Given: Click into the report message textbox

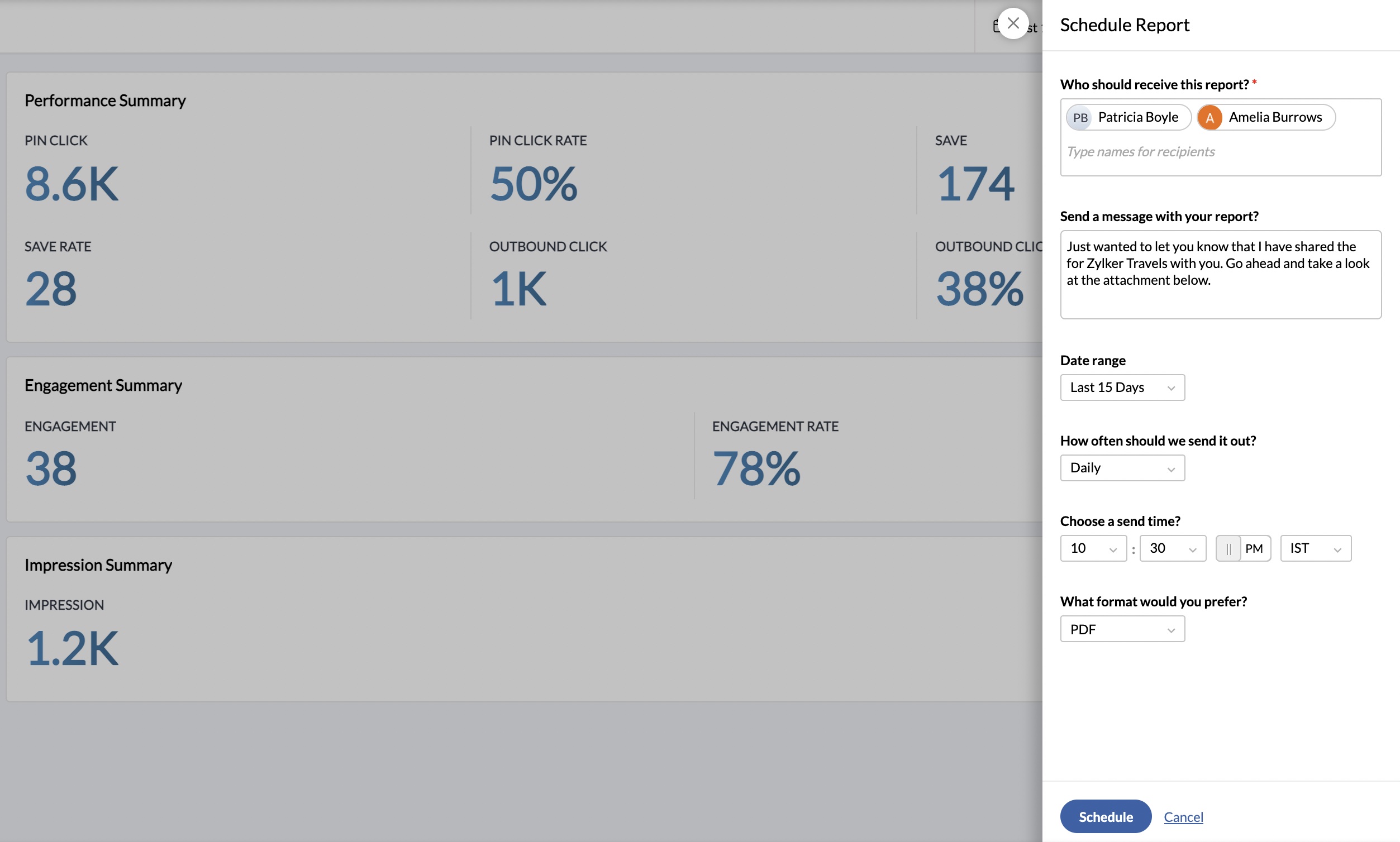Looking at the screenshot, I should coord(1220,275).
